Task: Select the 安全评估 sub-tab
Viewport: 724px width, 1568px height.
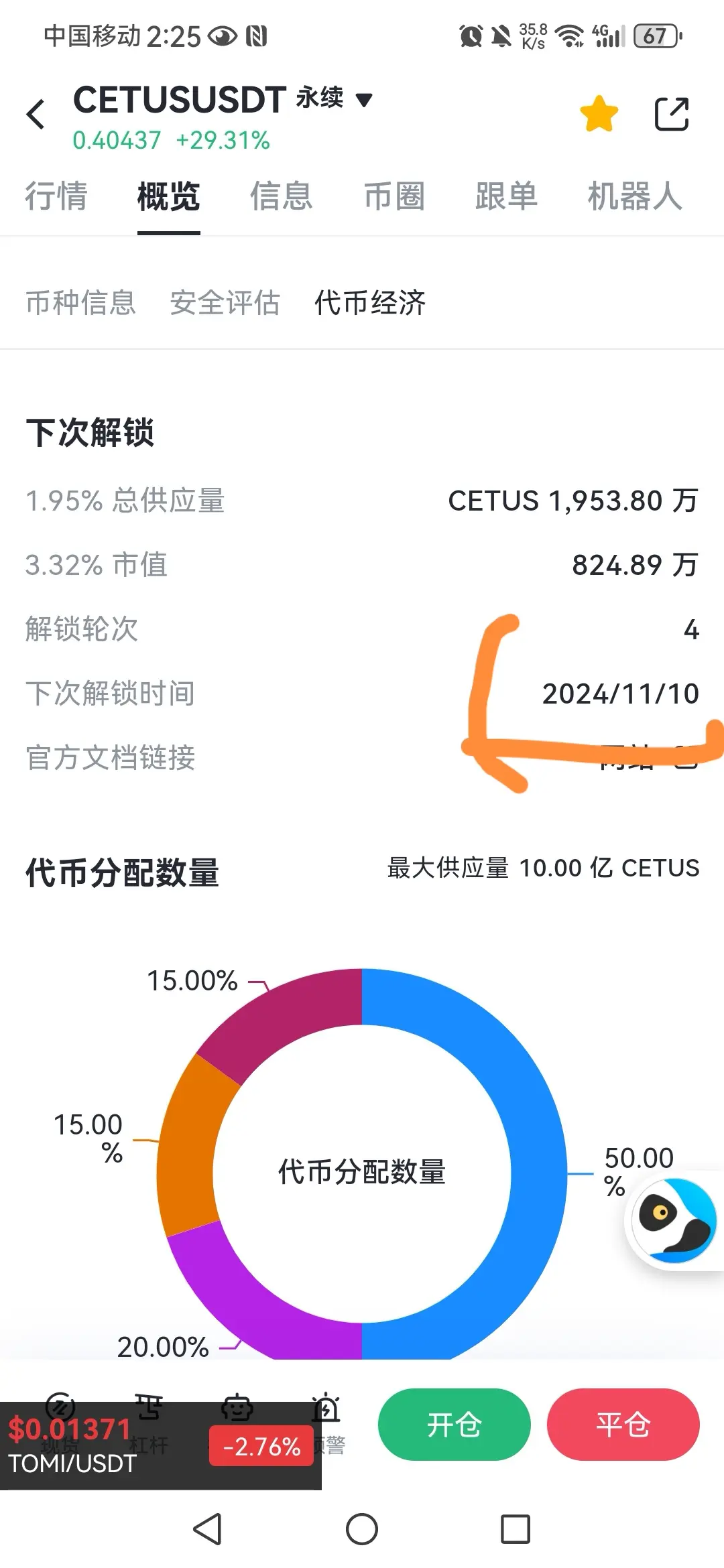Action: click(225, 302)
